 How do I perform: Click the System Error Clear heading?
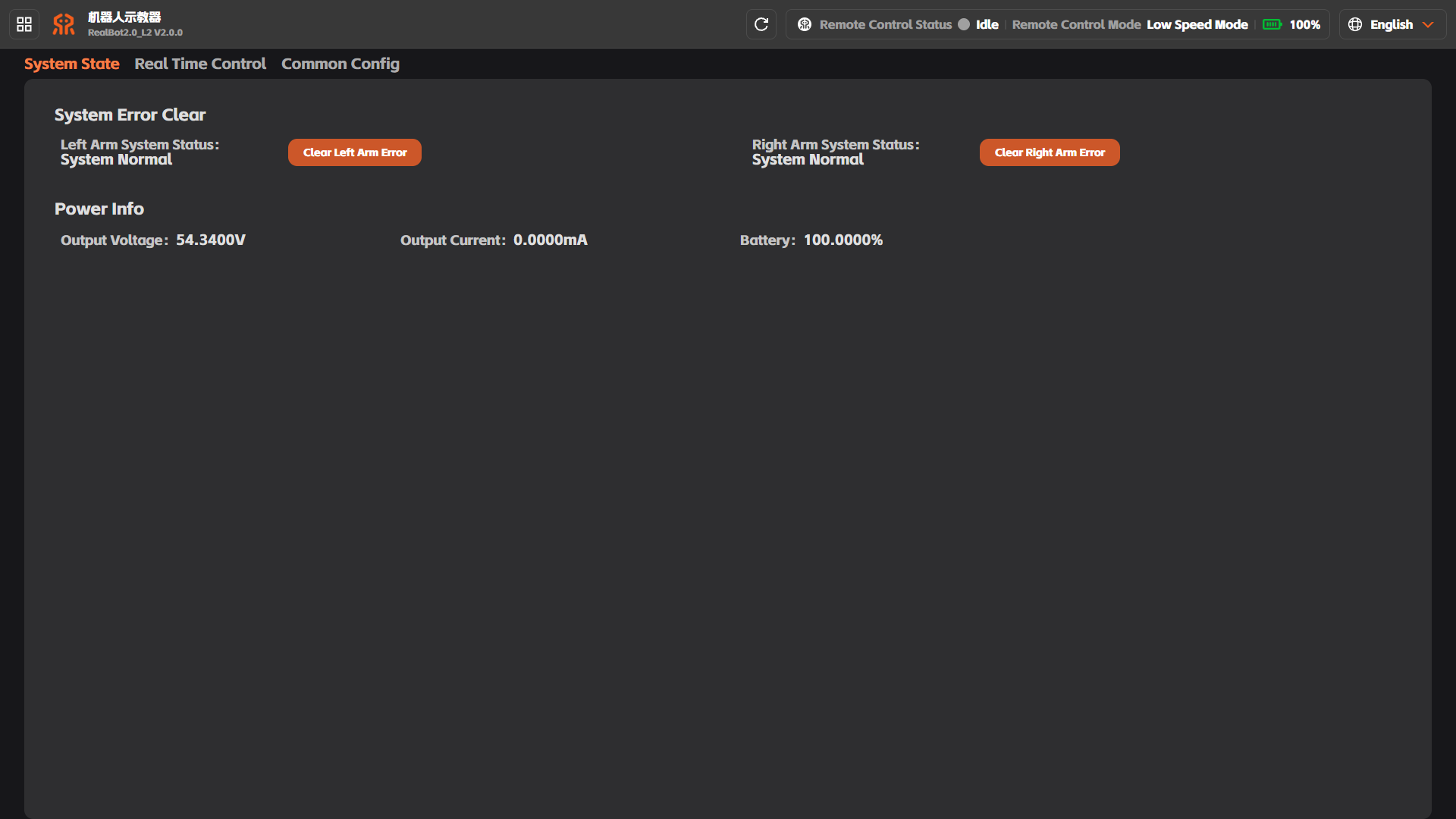coord(130,115)
